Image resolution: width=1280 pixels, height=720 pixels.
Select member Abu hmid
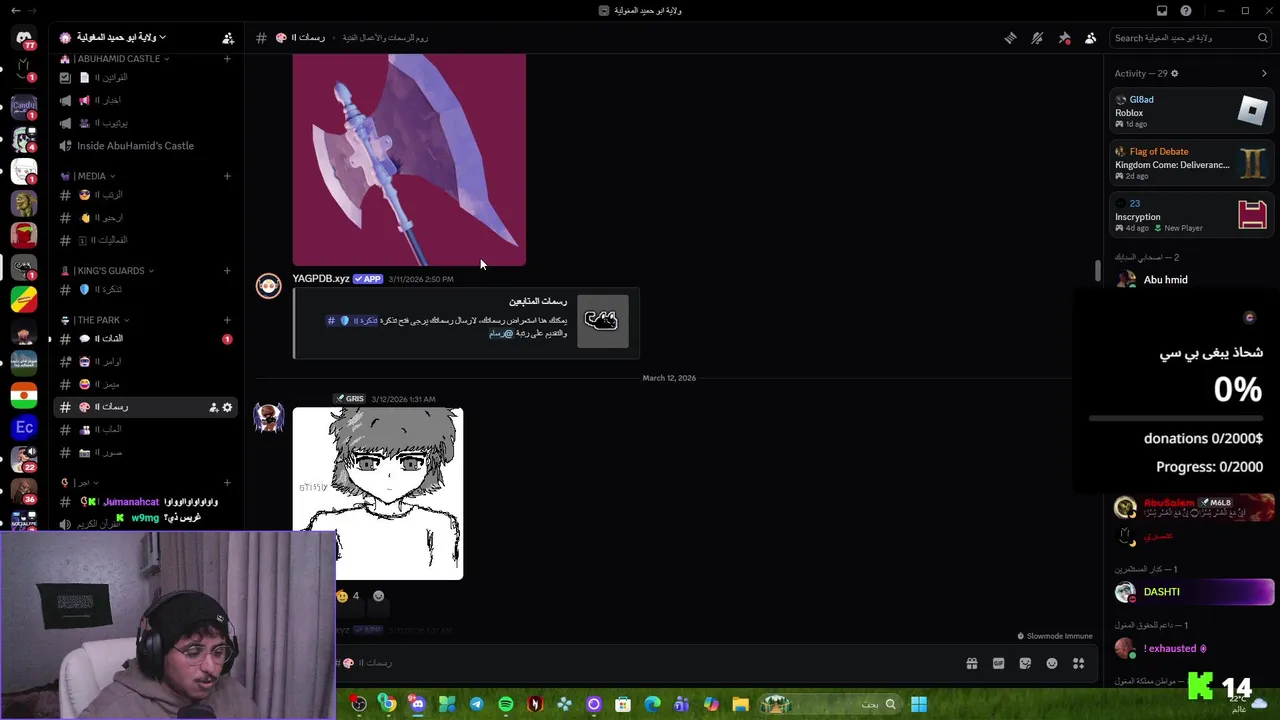point(1165,280)
